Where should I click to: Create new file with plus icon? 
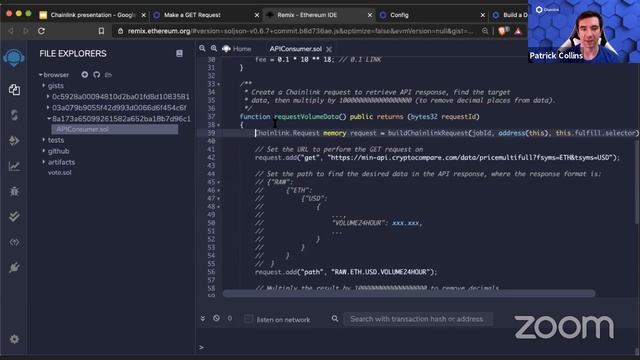tap(84, 75)
